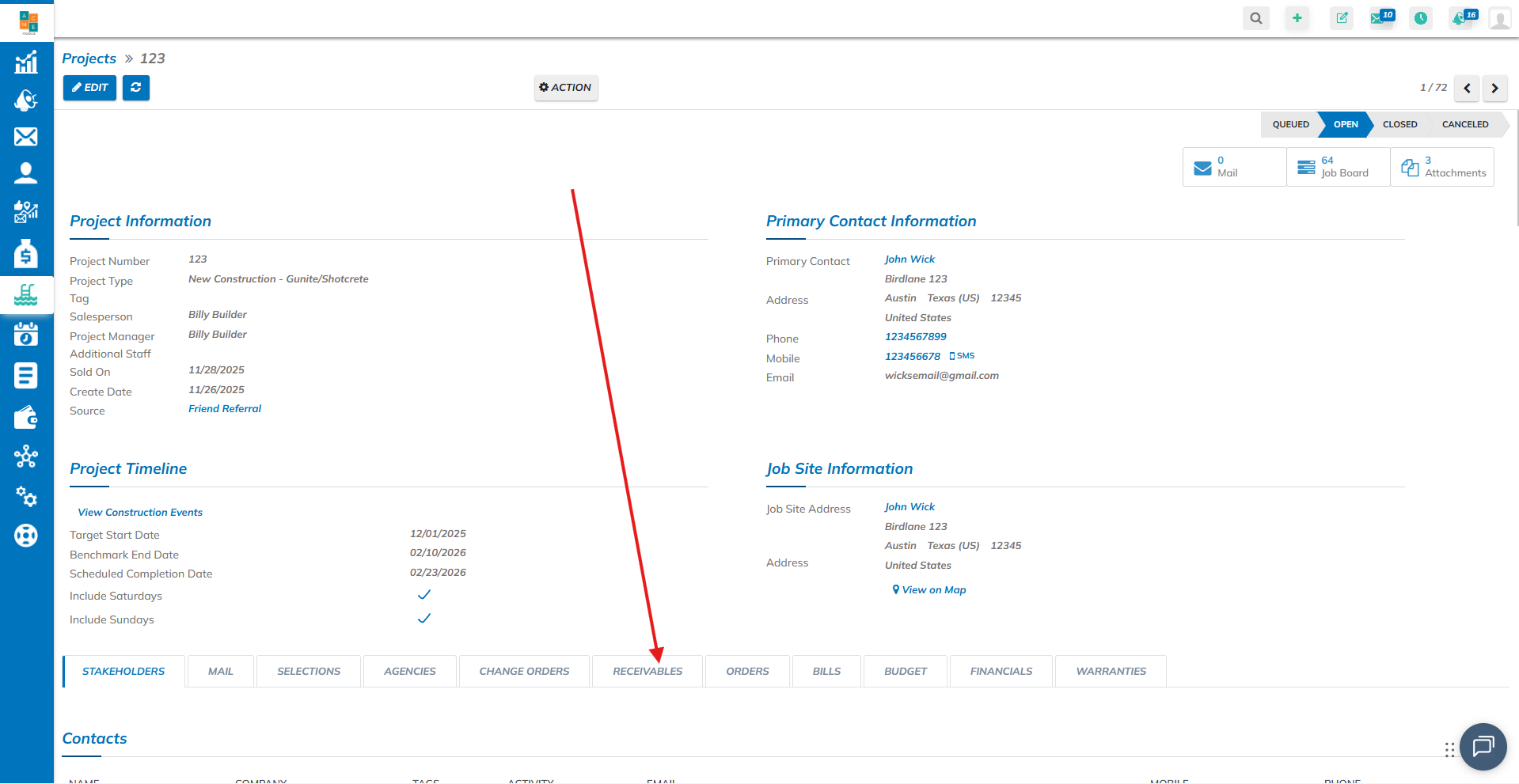1519x784 pixels.
Task: Go to the next project record arrow
Action: tap(1494, 88)
